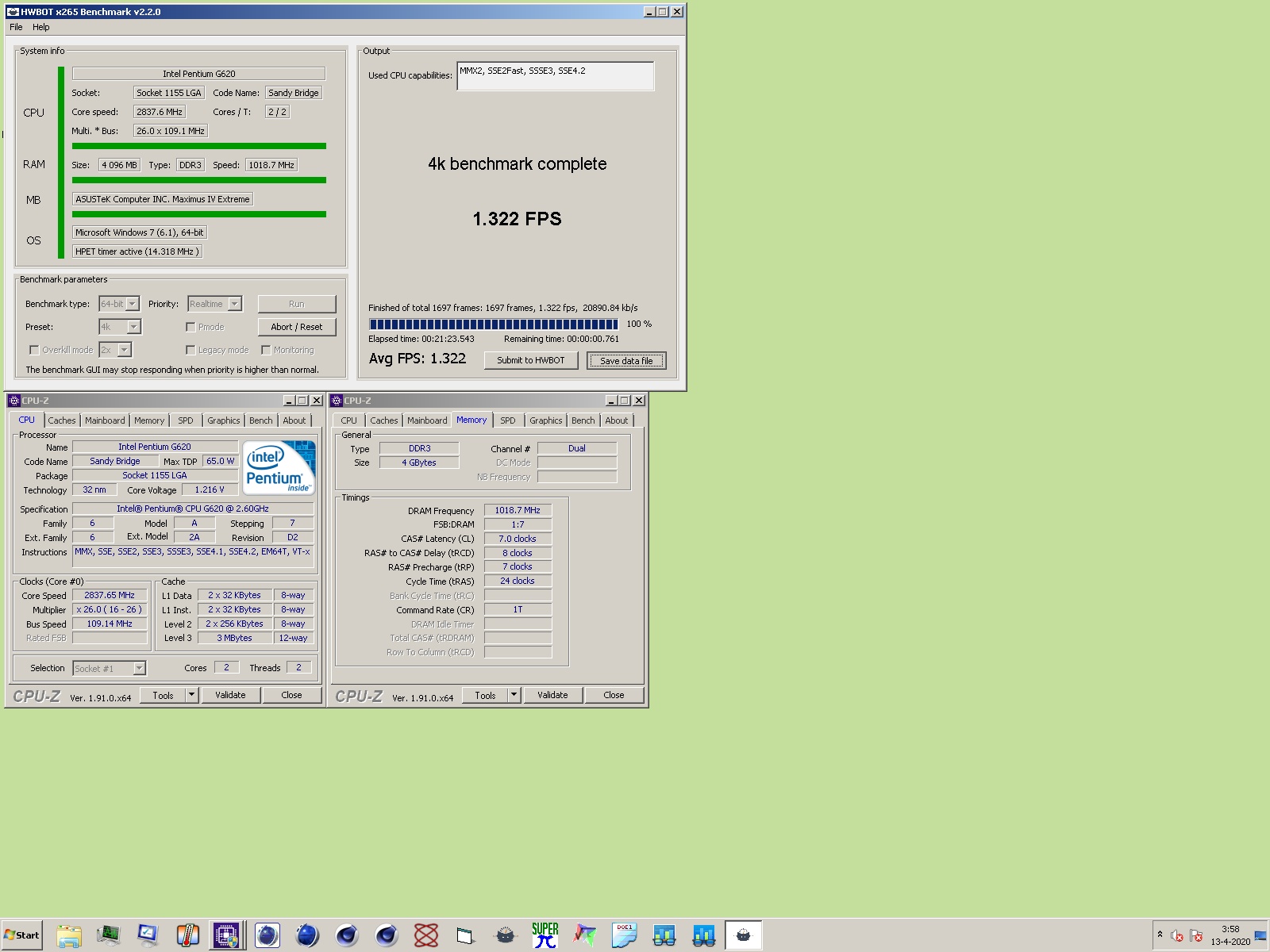This screenshot has width=1270, height=952.
Task: Click the Core Speed 2837.65 MHz value
Action: [x=110, y=595]
